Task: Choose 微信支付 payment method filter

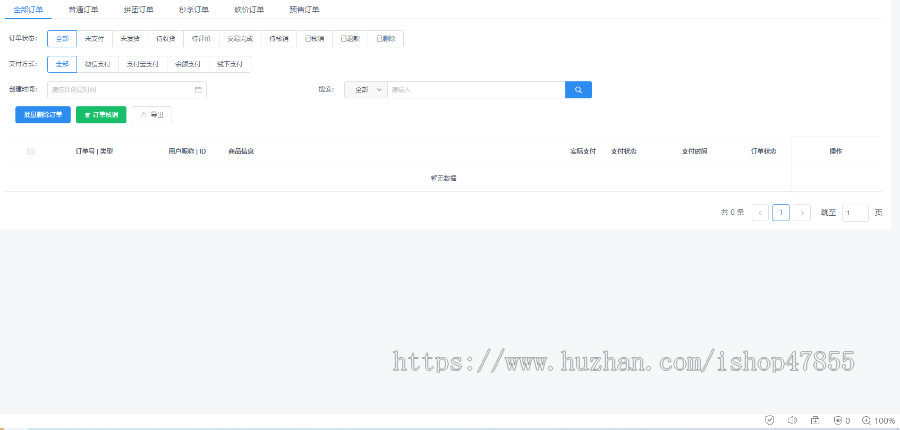Action: (x=98, y=64)
